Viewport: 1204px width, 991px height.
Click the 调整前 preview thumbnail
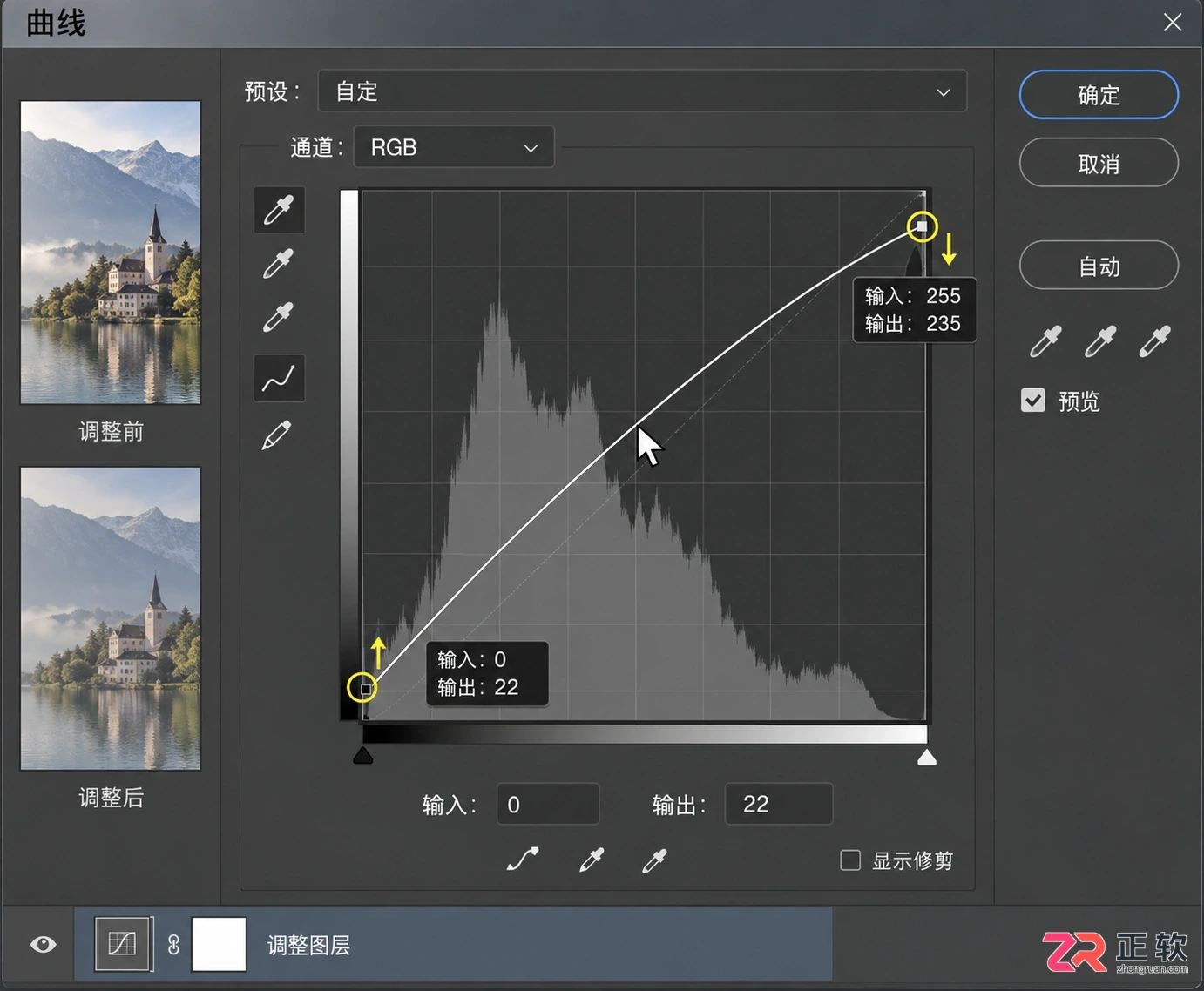pos(111,253)
